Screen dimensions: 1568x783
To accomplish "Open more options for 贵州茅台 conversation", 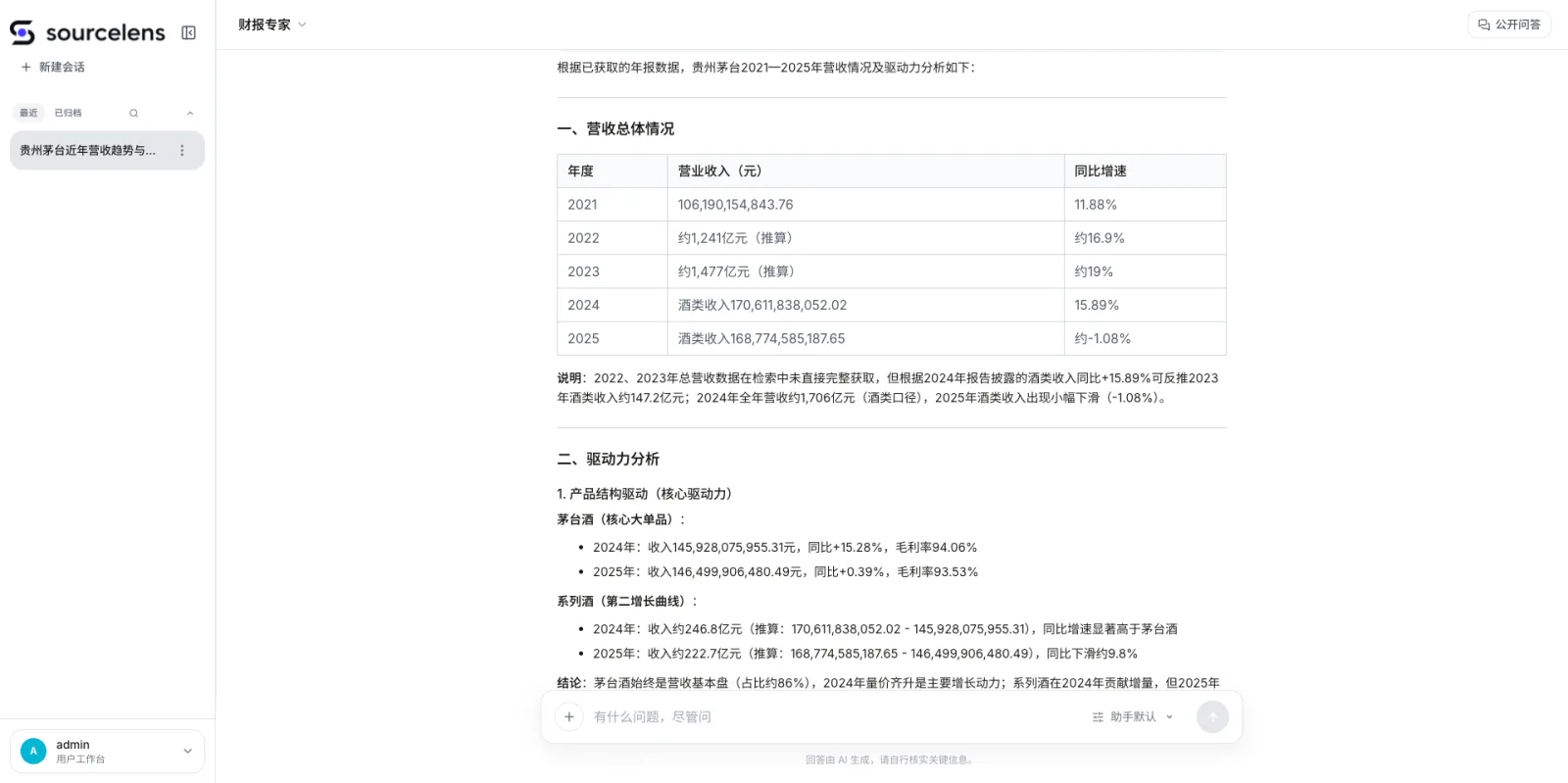I will [x=182, y=151].
